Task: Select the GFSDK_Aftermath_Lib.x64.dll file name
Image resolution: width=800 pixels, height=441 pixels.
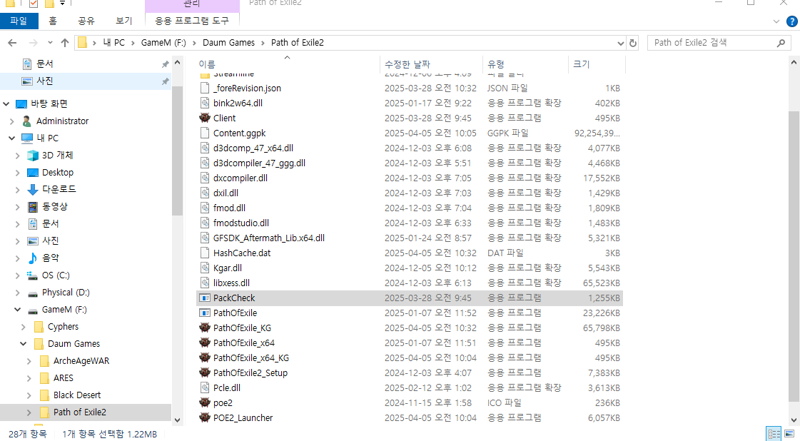Action: tap(269, 238)
